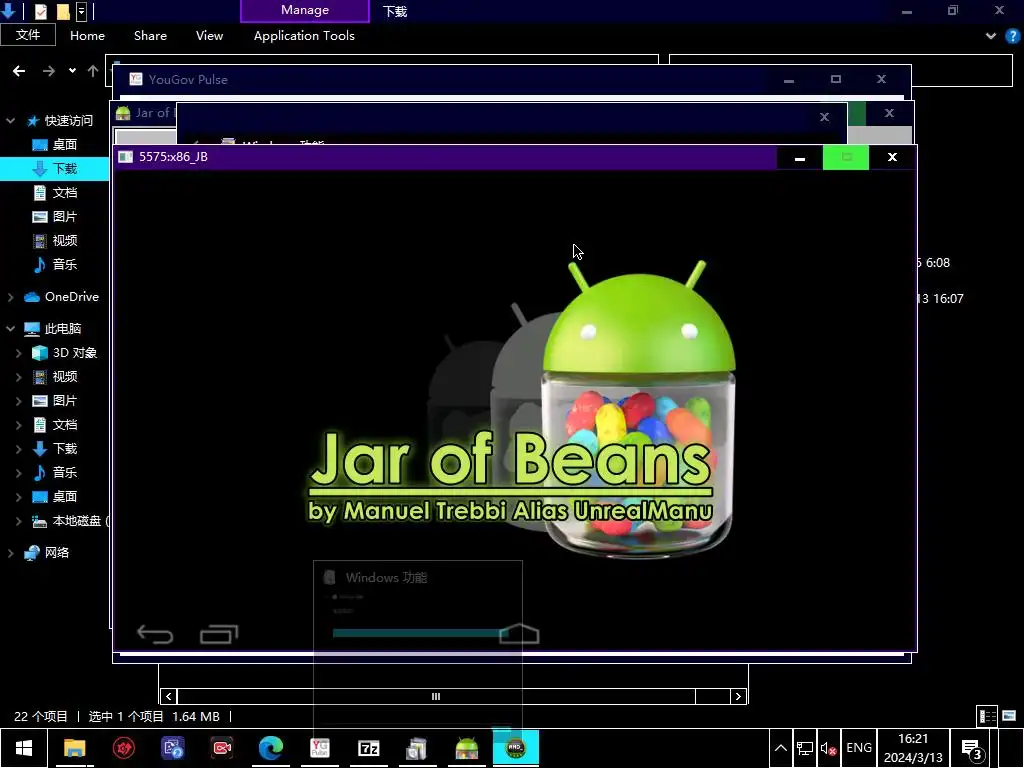Open 7-Zip taskbar icon
Image resolution: width=1024 pixels, height=768 pixels.
[x=368, y=748]
